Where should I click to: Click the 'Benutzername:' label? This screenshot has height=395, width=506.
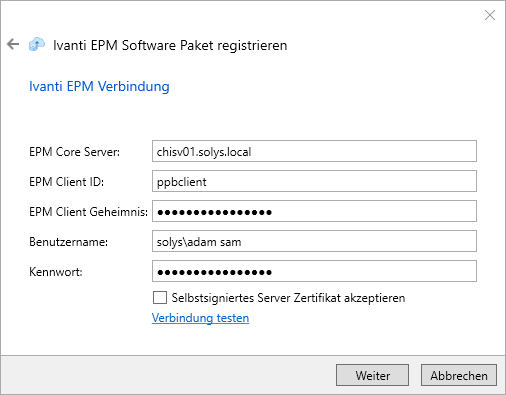pos(69,242)
